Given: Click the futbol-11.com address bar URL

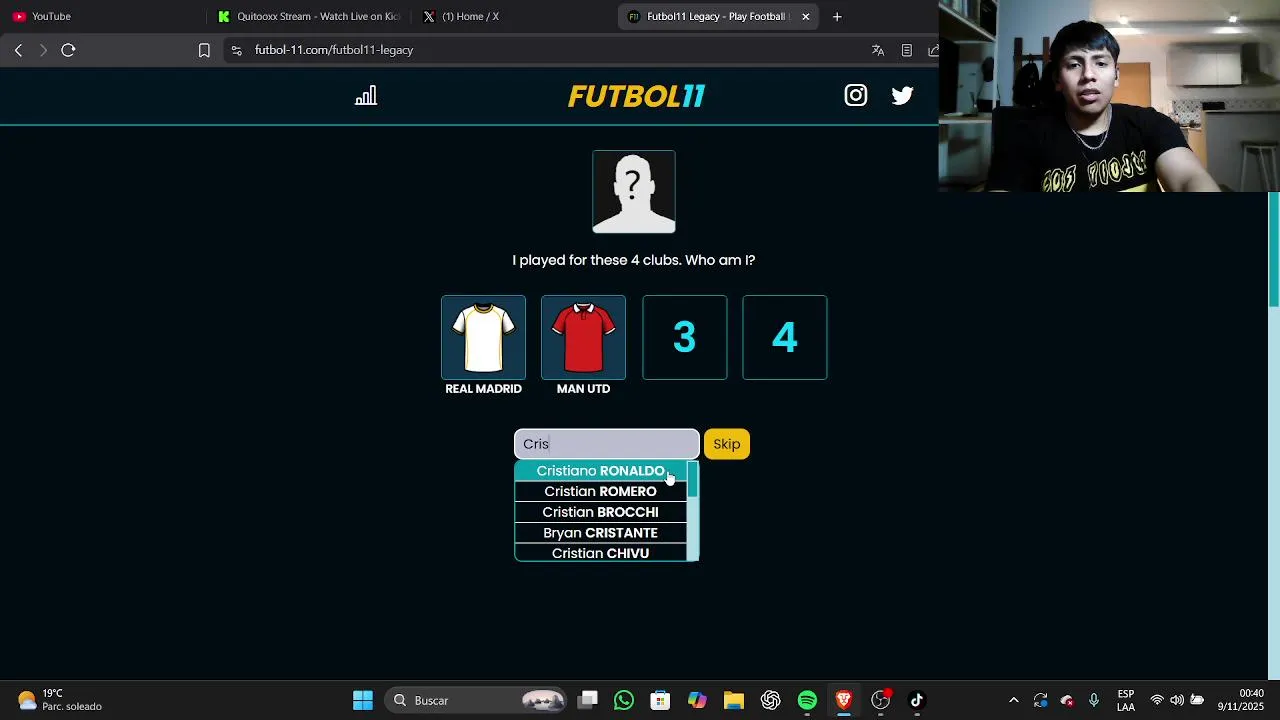Looking at the screenshot, I should point(334,50).
